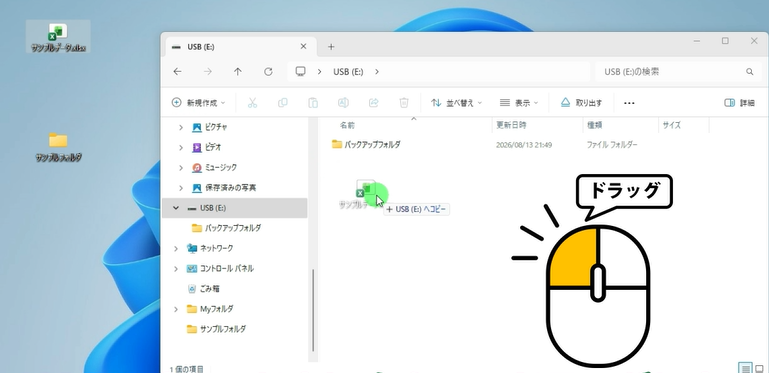Screen dimensions: 769x373
Task: Collapse the USB (E:) tree node
Action: click(x=176, y=208)
